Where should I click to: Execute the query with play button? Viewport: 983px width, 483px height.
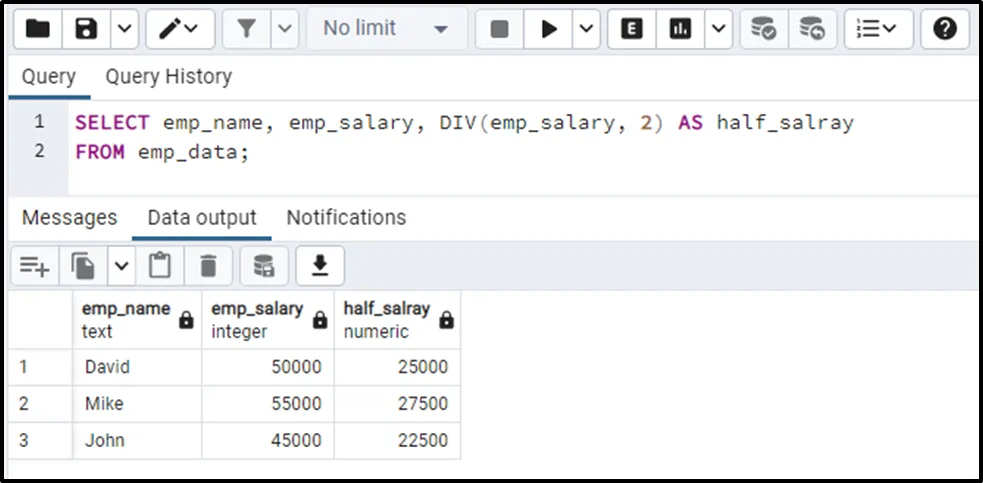pos(549,29)
